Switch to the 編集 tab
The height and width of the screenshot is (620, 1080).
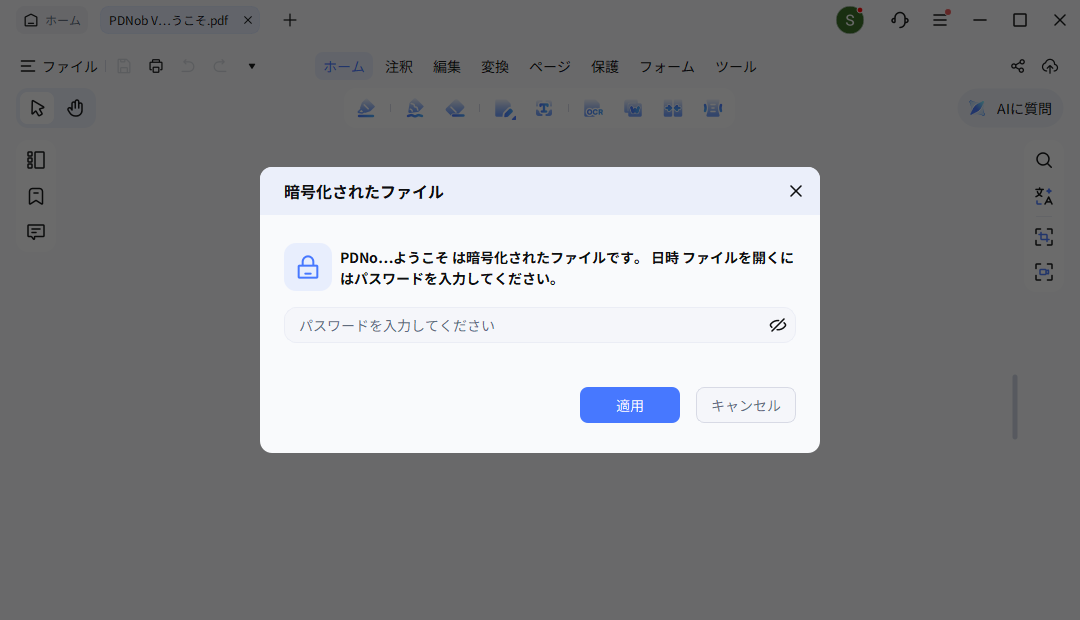447,67
